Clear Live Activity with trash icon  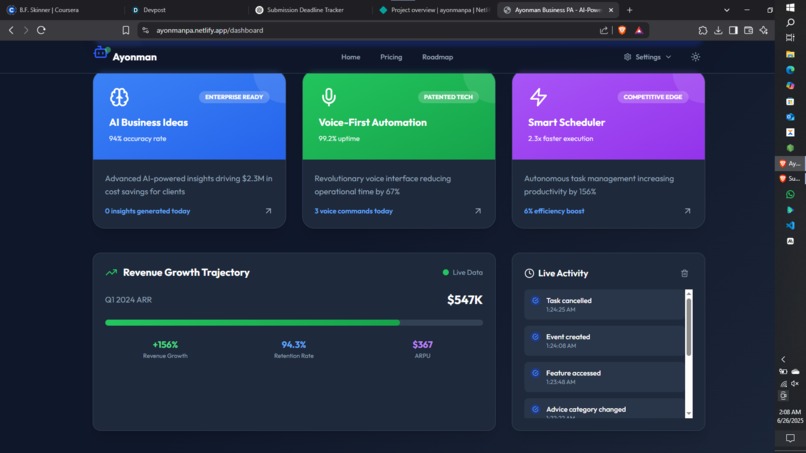point(685,273)
